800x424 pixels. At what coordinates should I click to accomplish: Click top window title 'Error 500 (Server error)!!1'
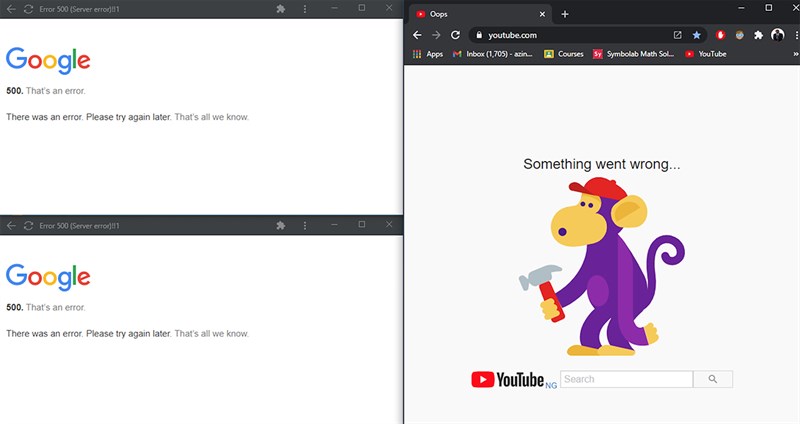(x=79, y=9)
